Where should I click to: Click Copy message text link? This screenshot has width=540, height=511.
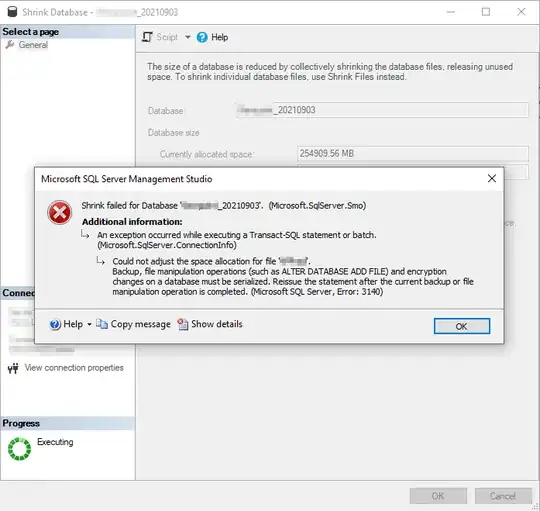[x=141, y=324]
